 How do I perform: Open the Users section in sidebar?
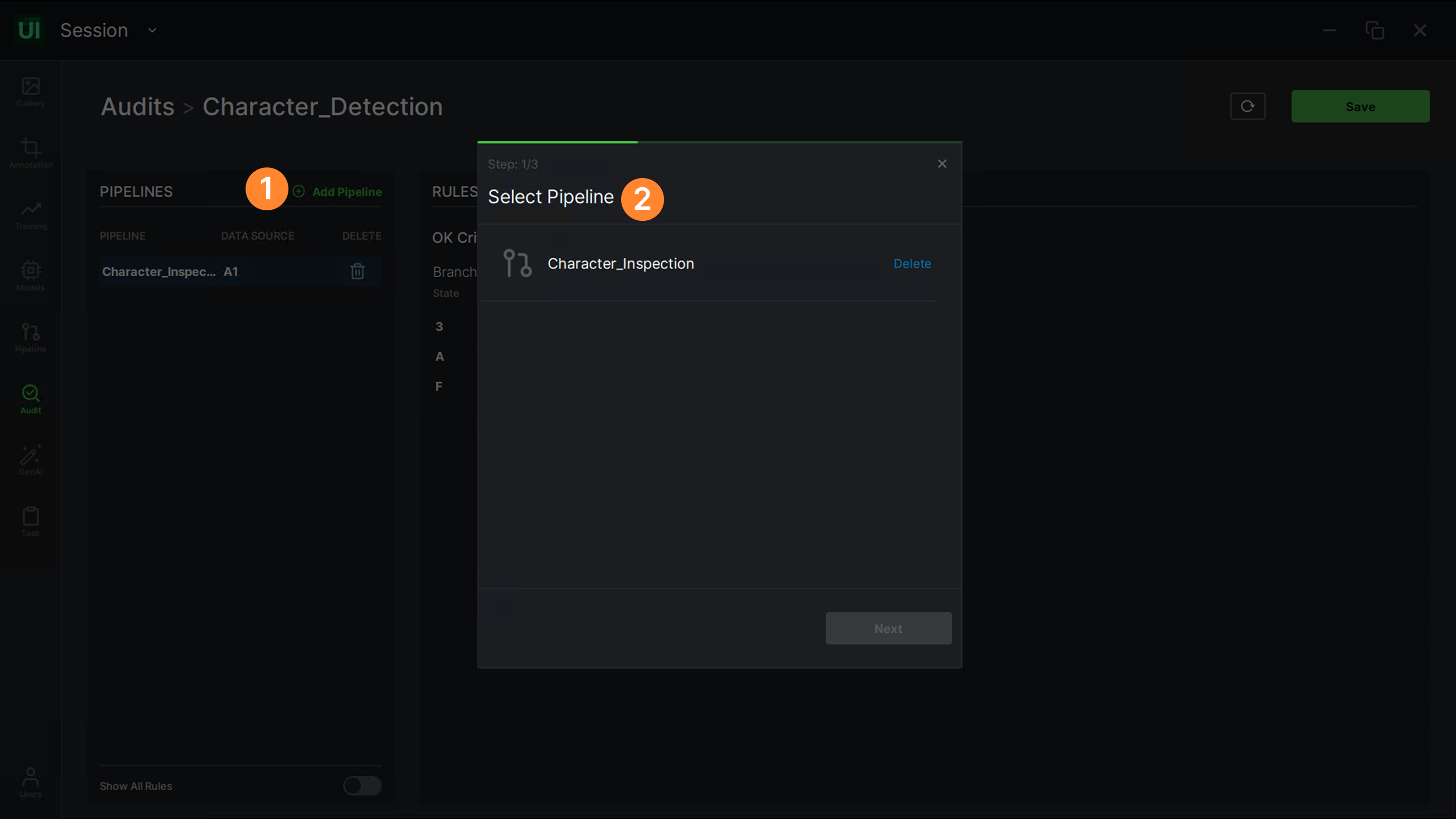[30, 782]
